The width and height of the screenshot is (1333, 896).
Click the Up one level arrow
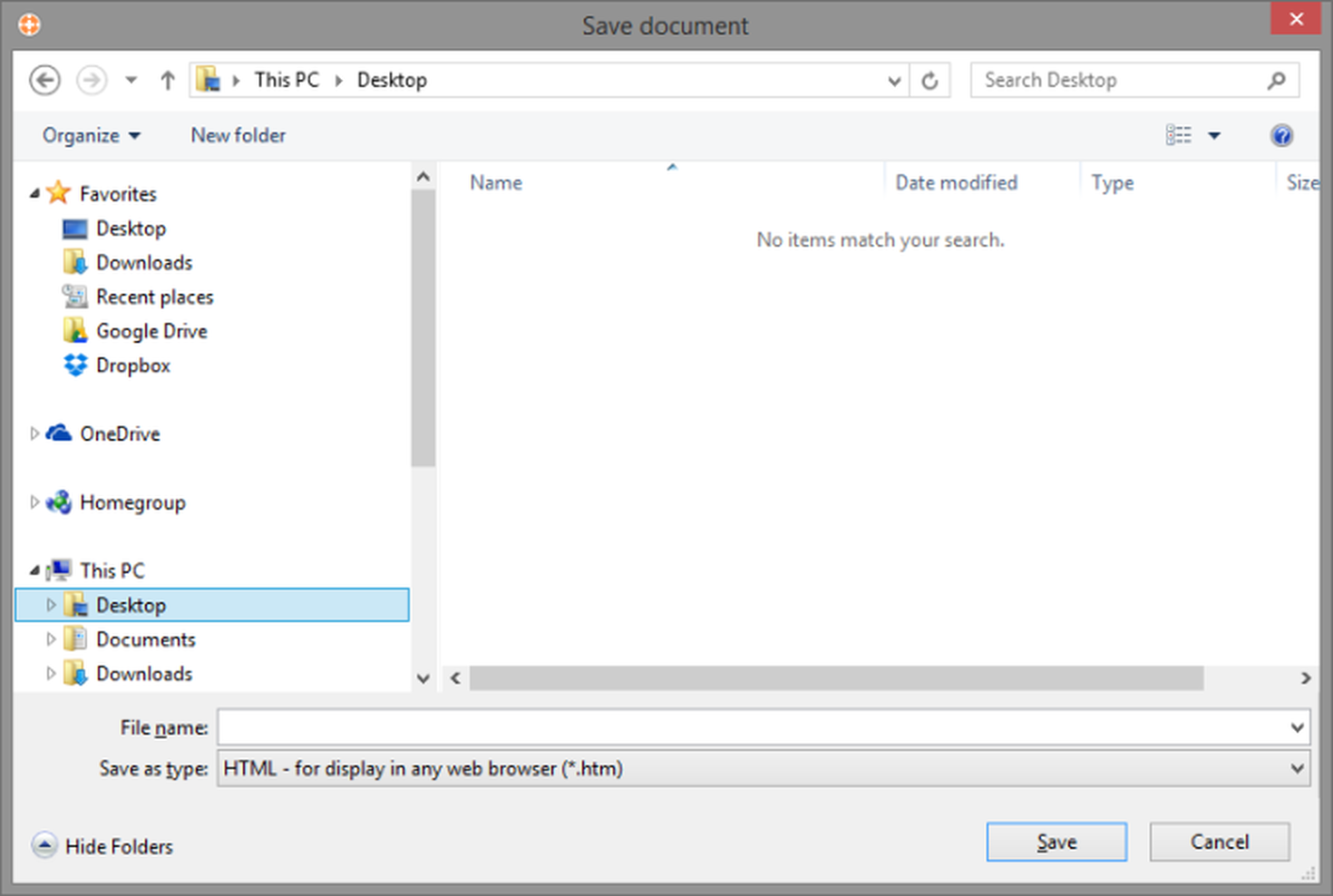(167, 81)
